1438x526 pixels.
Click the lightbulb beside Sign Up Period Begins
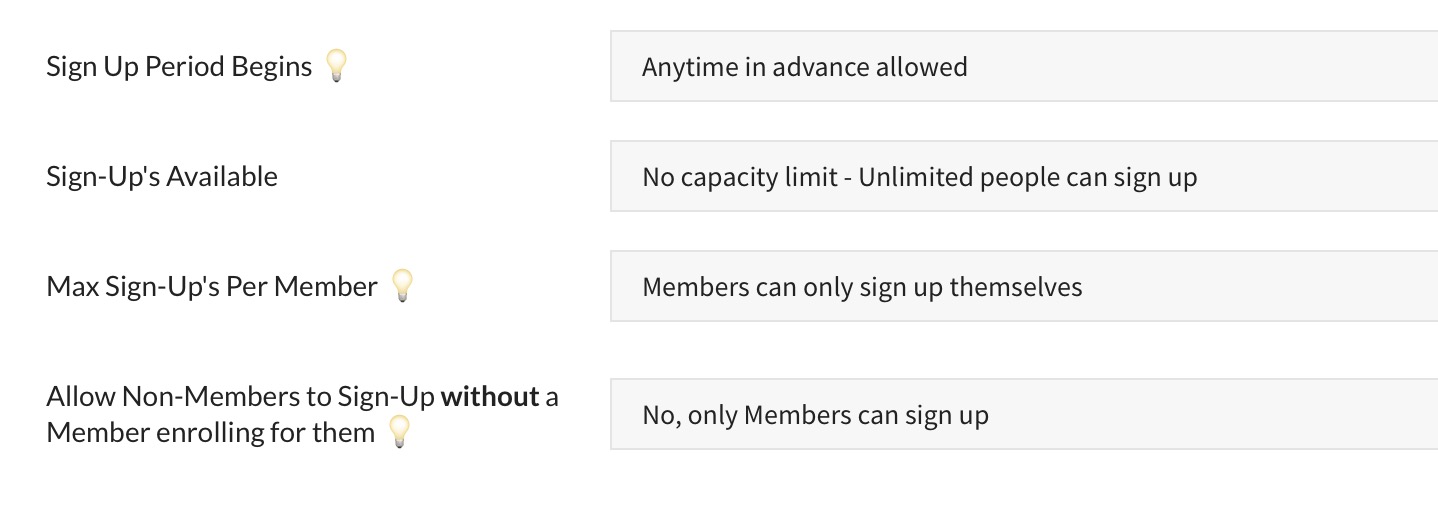(x=336, y=67)
